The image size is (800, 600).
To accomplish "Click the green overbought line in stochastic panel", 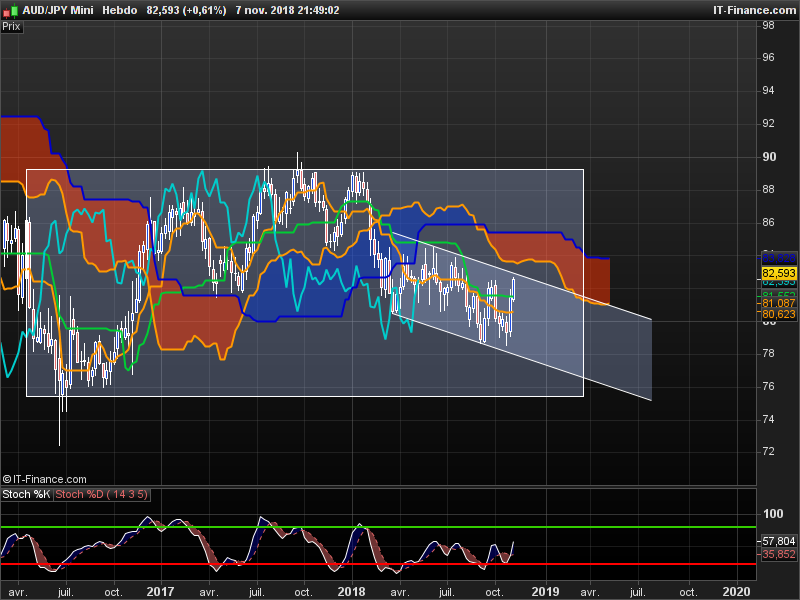I will coord(378,527).
